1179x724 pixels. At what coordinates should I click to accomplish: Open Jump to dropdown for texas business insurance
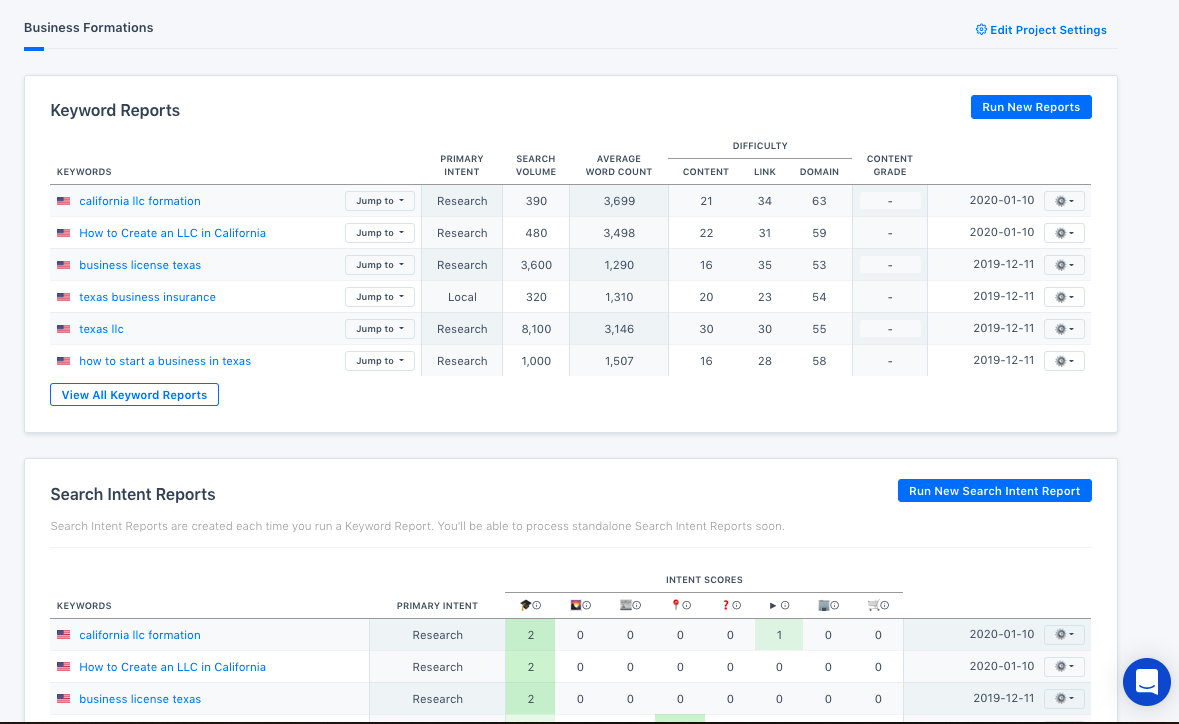380,297
